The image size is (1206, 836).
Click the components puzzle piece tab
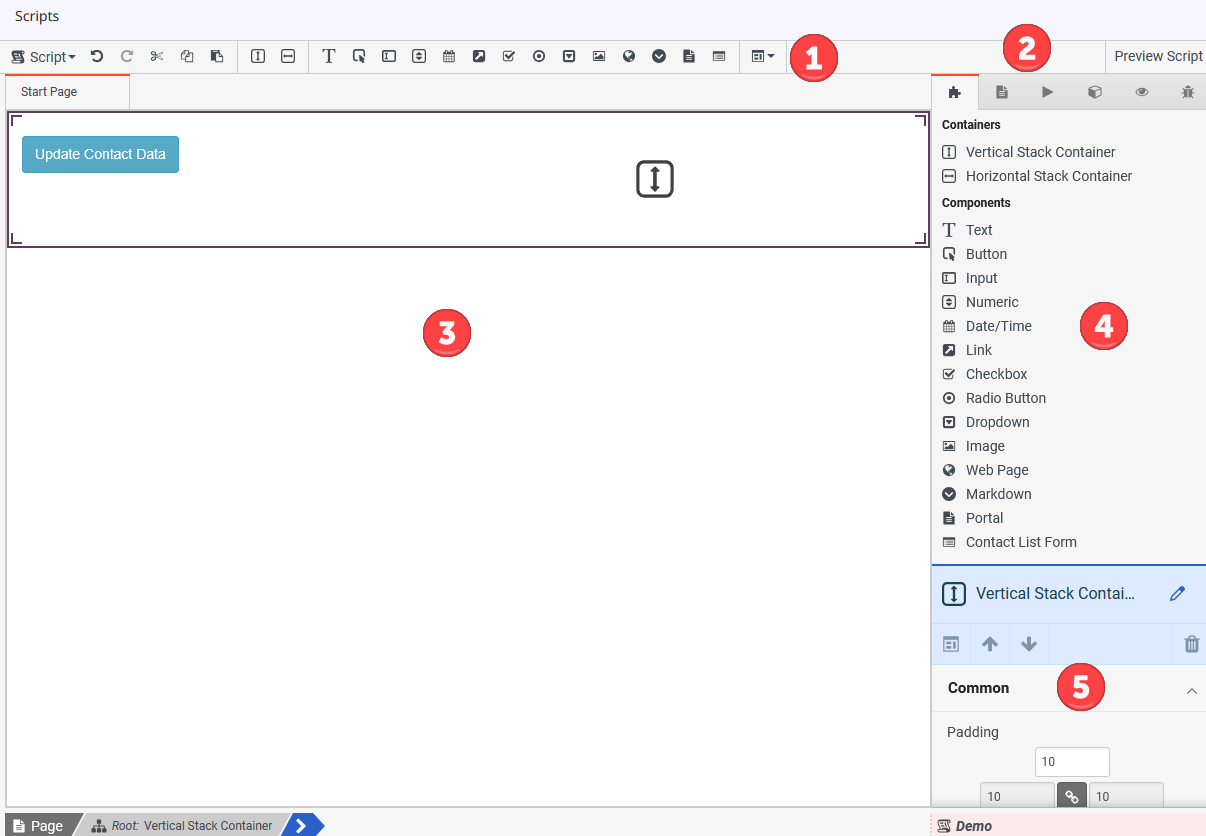tap(954, 91)
